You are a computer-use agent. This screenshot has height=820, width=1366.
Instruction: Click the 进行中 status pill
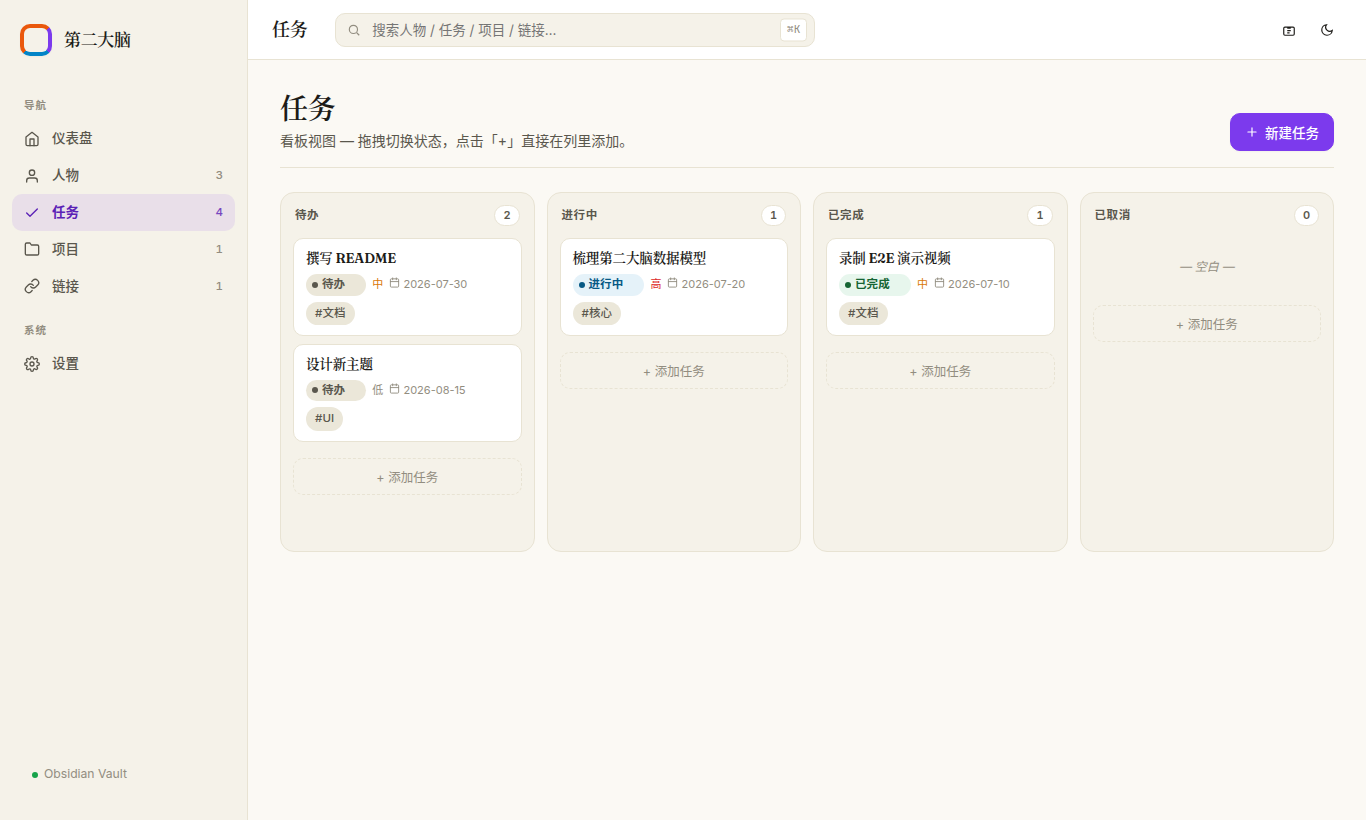[x=608, y=284]
